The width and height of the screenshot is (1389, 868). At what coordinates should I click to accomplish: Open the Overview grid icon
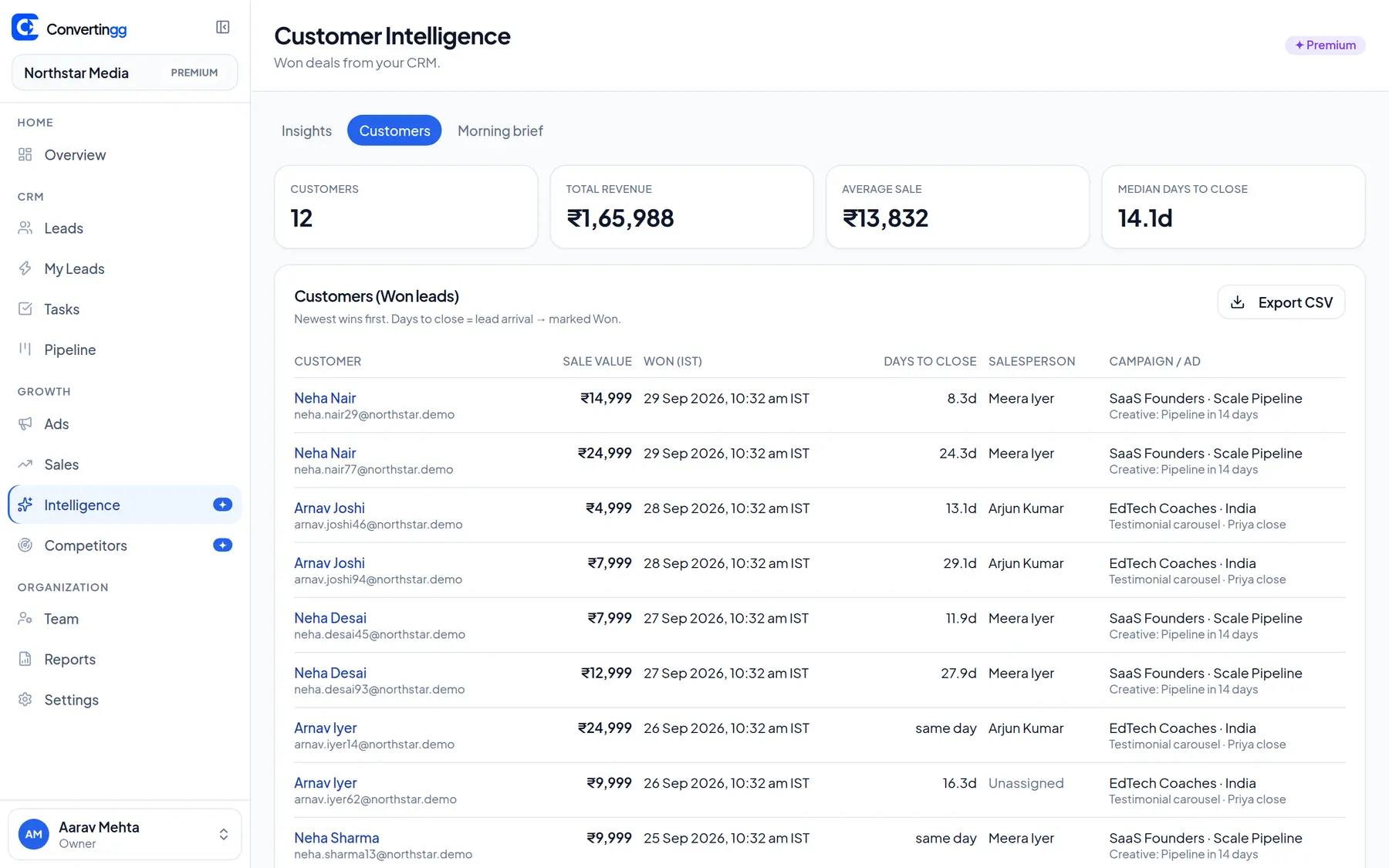25,154
